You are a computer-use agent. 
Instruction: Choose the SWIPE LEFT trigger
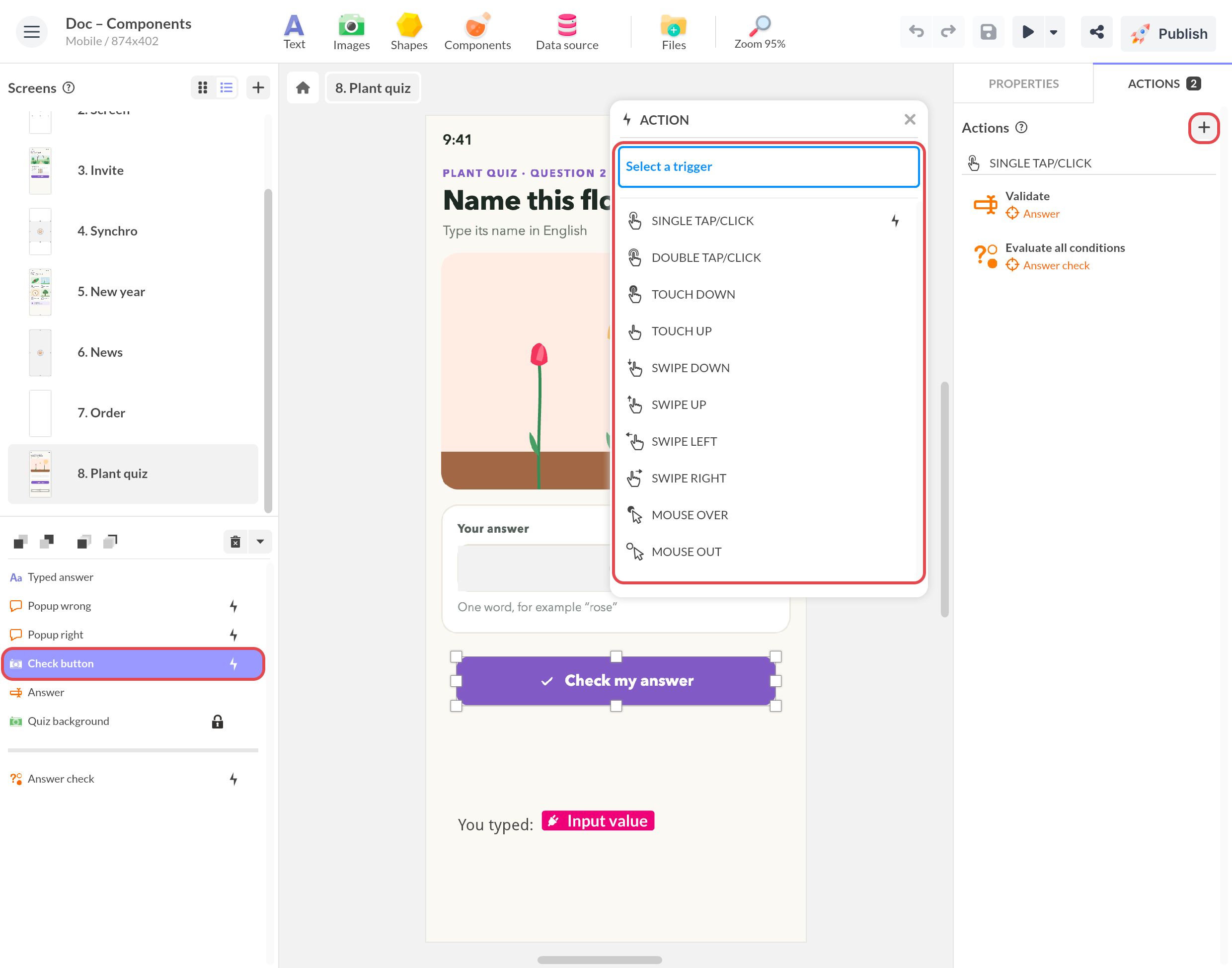pyautogui.click(x=769, y=441)
